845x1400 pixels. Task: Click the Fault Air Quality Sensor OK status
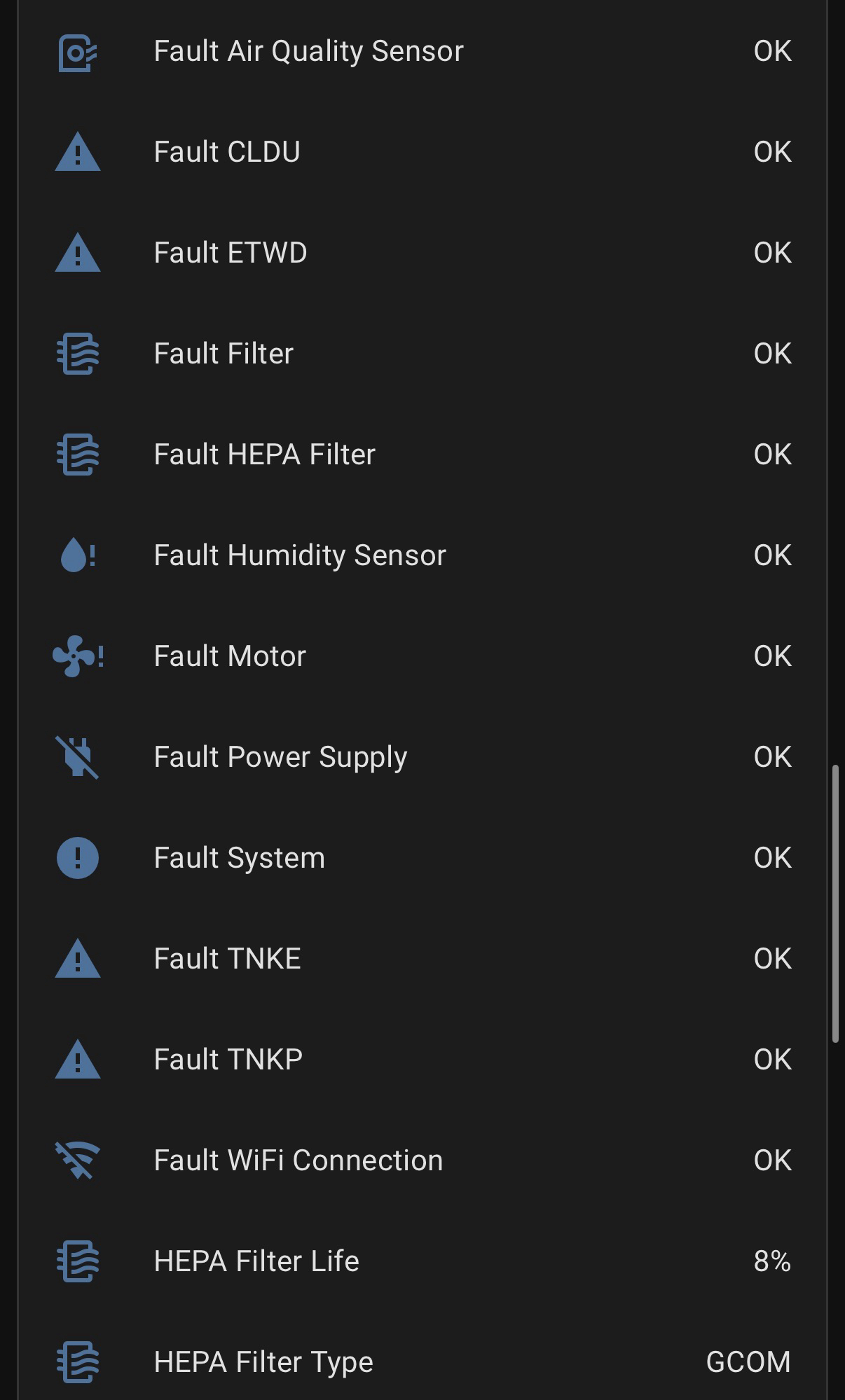coord(772,51)
